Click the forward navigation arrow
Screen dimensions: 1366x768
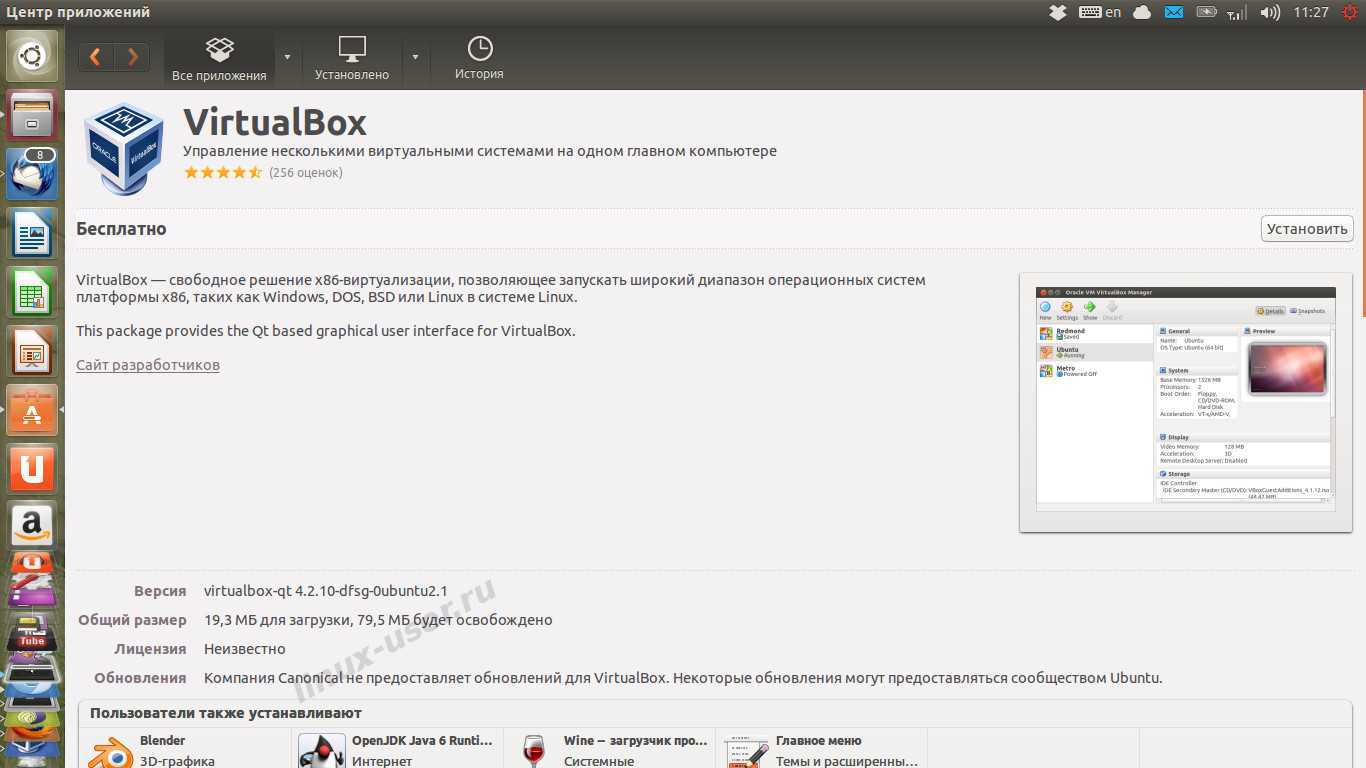pyautogui.click(x=131, y=57)
